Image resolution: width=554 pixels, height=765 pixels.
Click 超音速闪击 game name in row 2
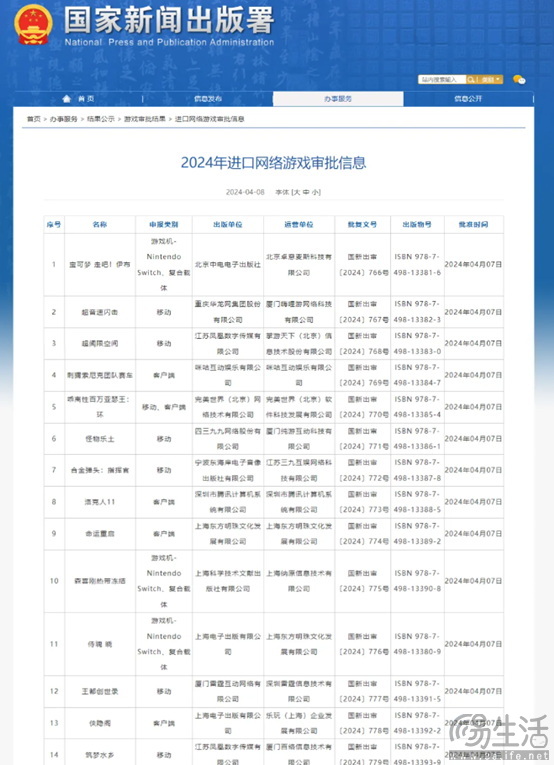click(99, 312)
